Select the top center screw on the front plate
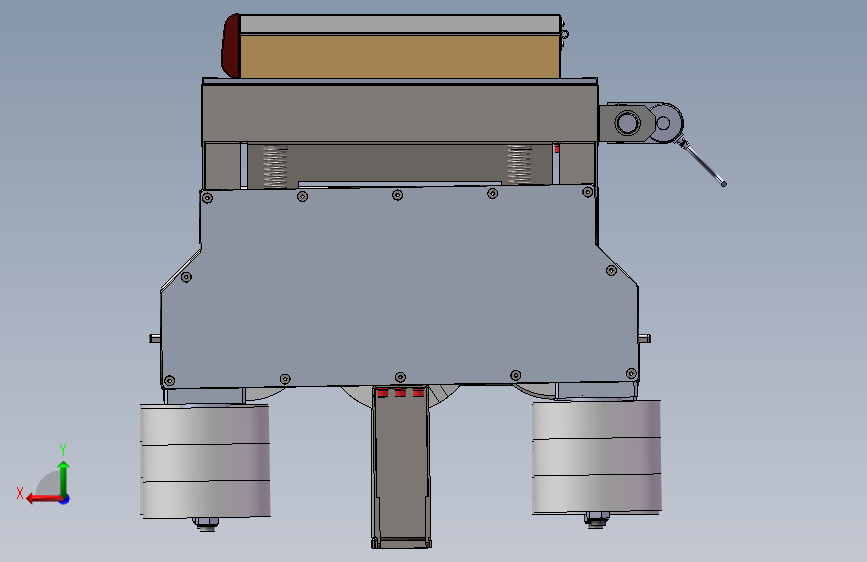This screenshot has width=867, height=562. coord(397,195)
